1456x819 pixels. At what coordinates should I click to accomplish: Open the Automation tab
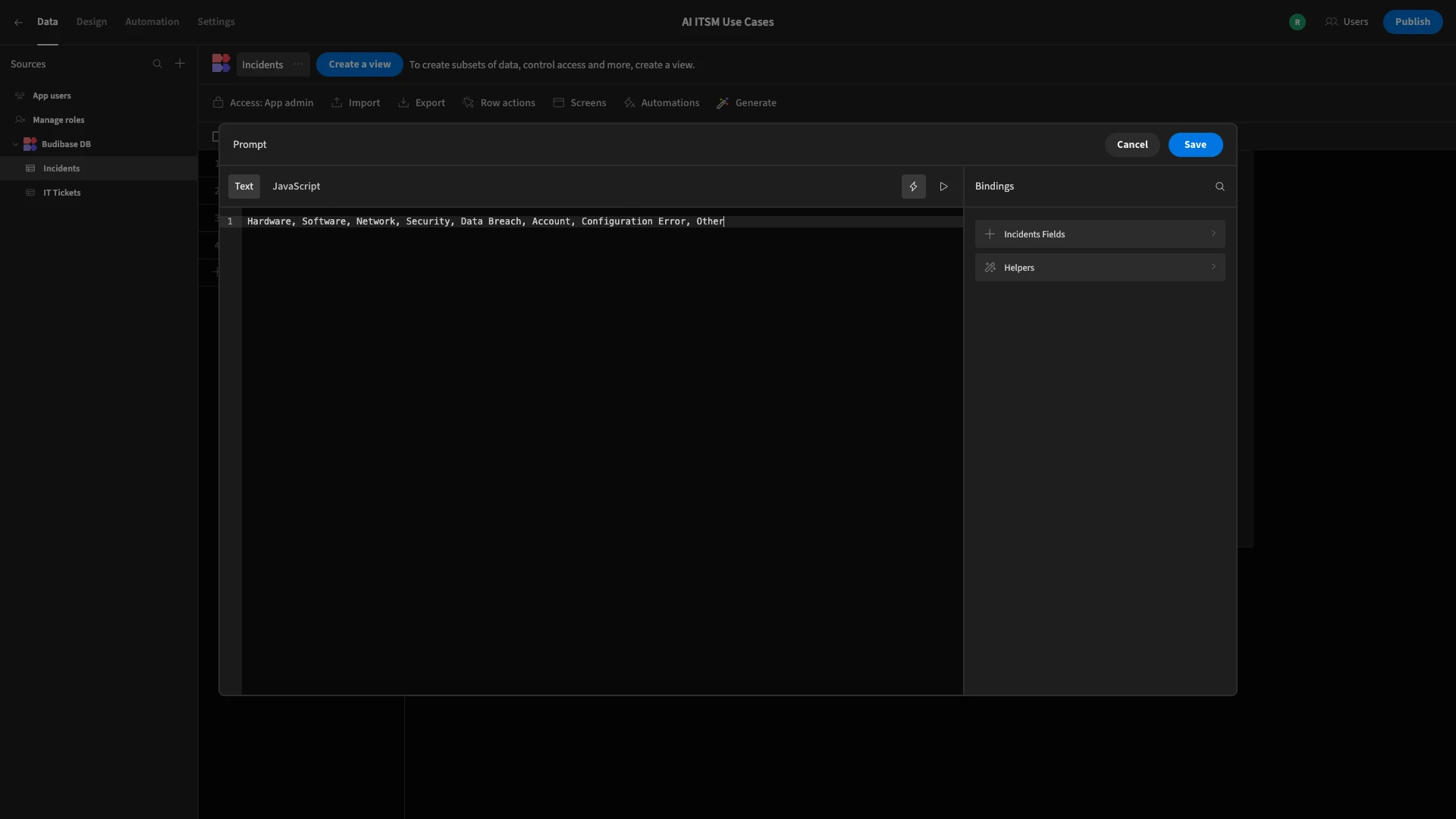point(152,22)
